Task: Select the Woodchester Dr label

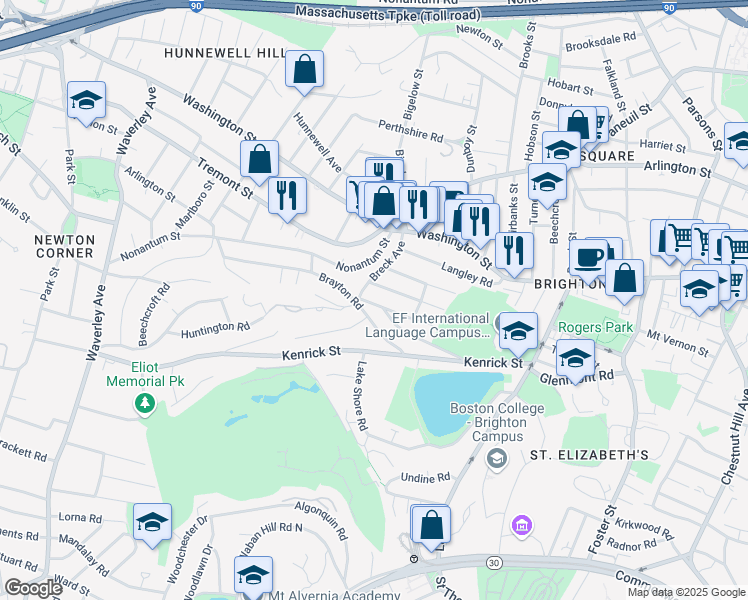Action: [x=187, y=548]
